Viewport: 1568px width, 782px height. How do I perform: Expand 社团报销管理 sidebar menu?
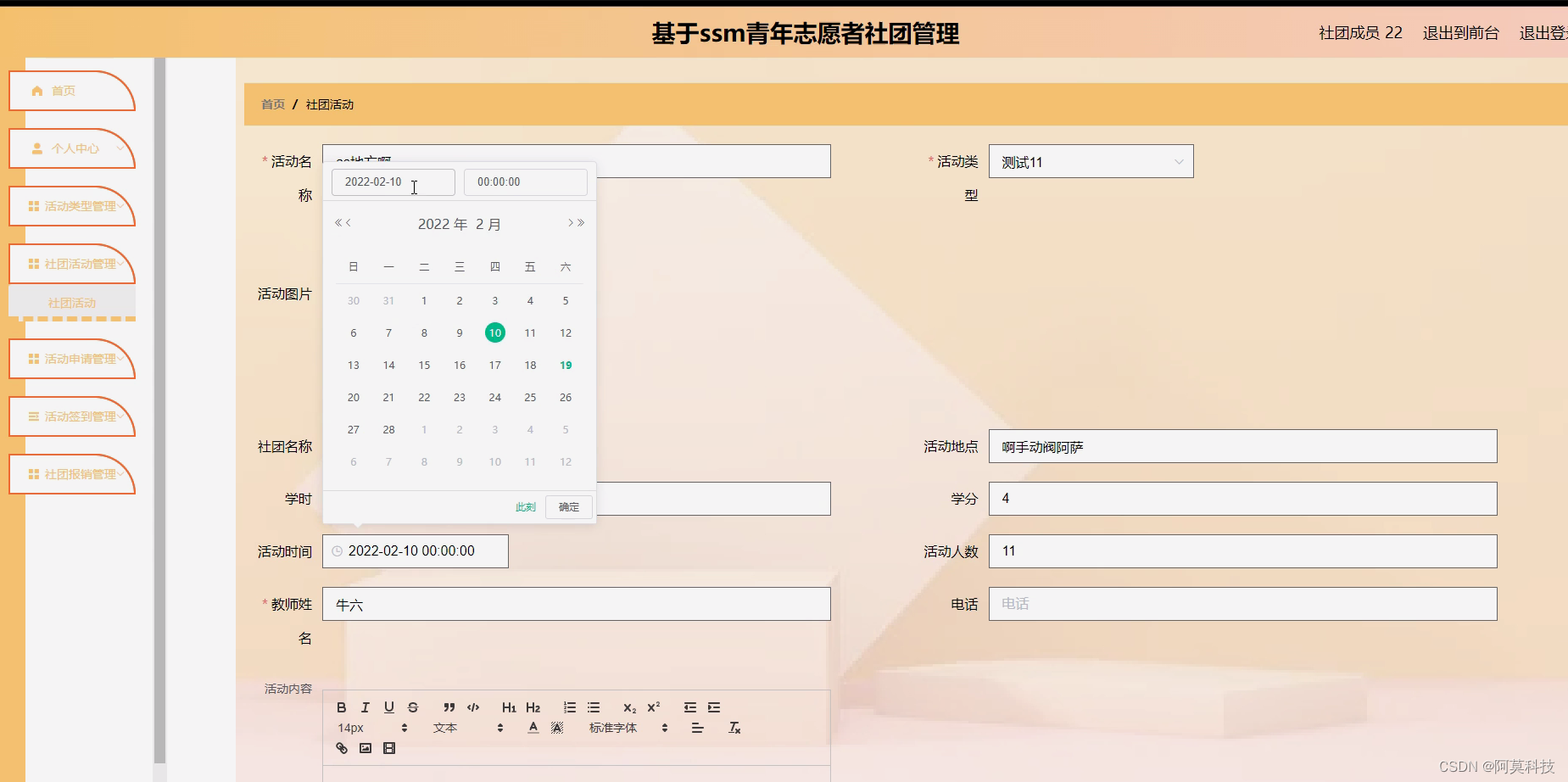click(x=71, y=474)
